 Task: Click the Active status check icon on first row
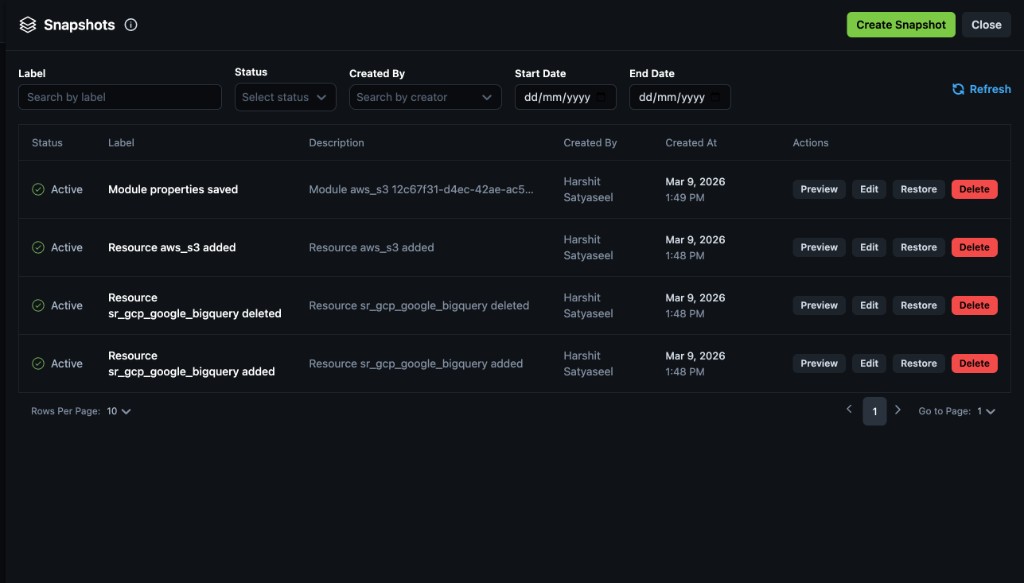[x=39, y=189]
